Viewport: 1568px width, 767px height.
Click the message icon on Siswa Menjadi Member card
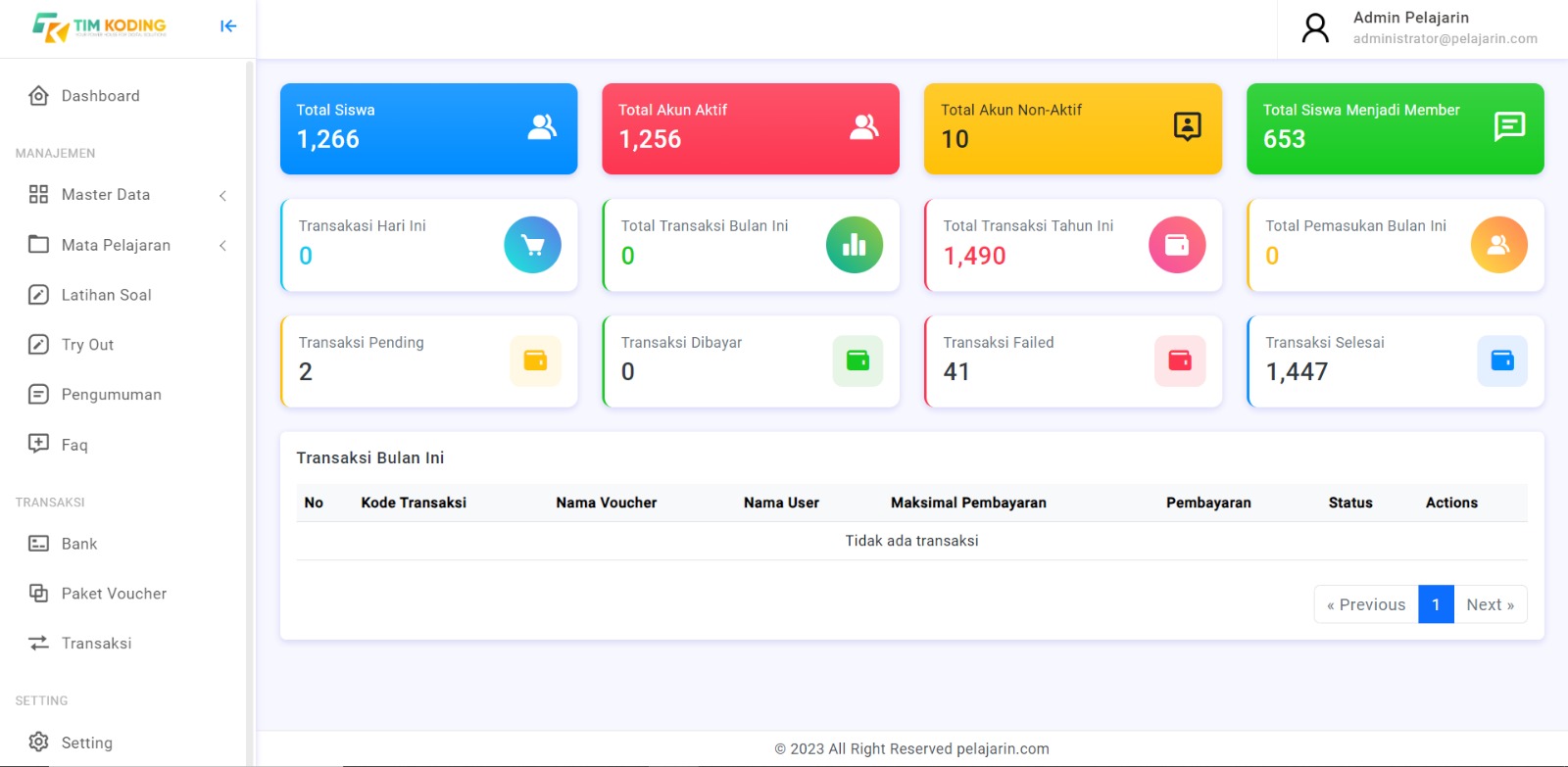(1509, 126)
